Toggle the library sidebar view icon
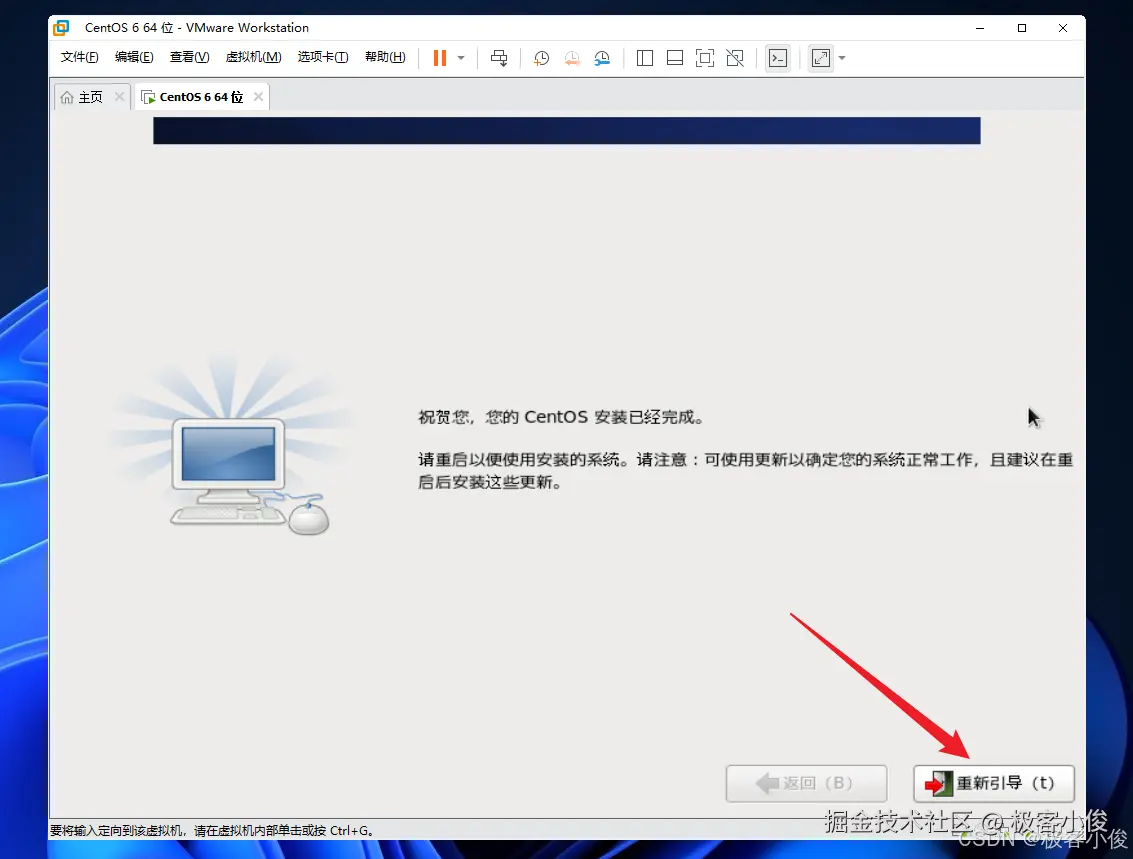 (645, 58)
